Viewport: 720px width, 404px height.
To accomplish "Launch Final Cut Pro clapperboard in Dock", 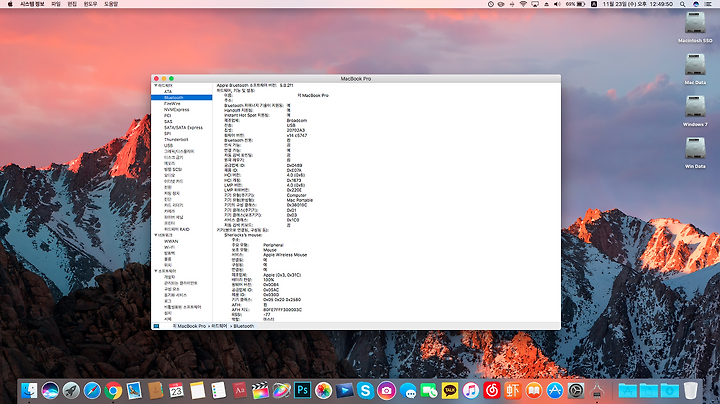I will click(x=260, y=391).
